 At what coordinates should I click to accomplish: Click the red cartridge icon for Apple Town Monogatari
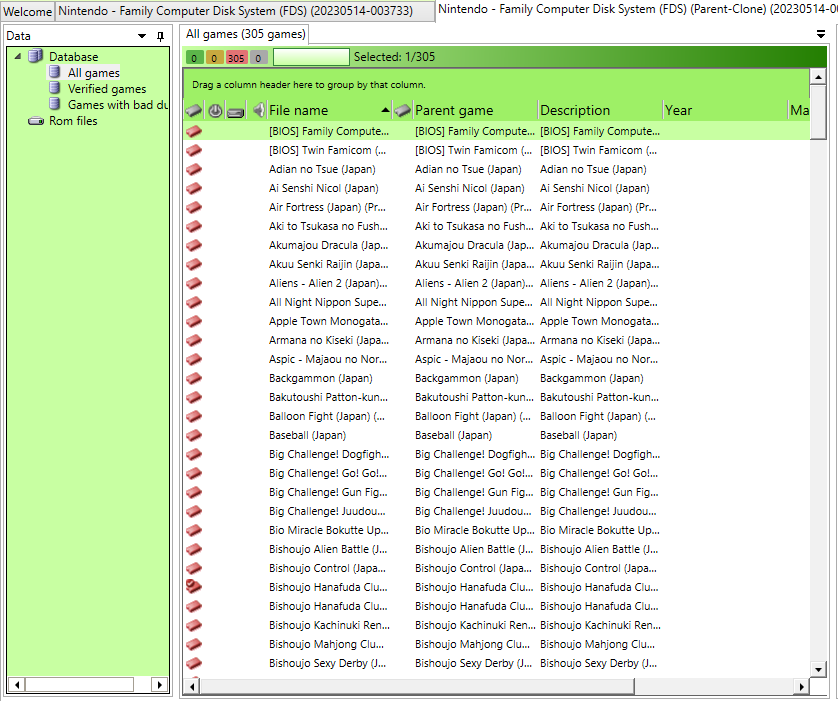[x=193, y=321]
